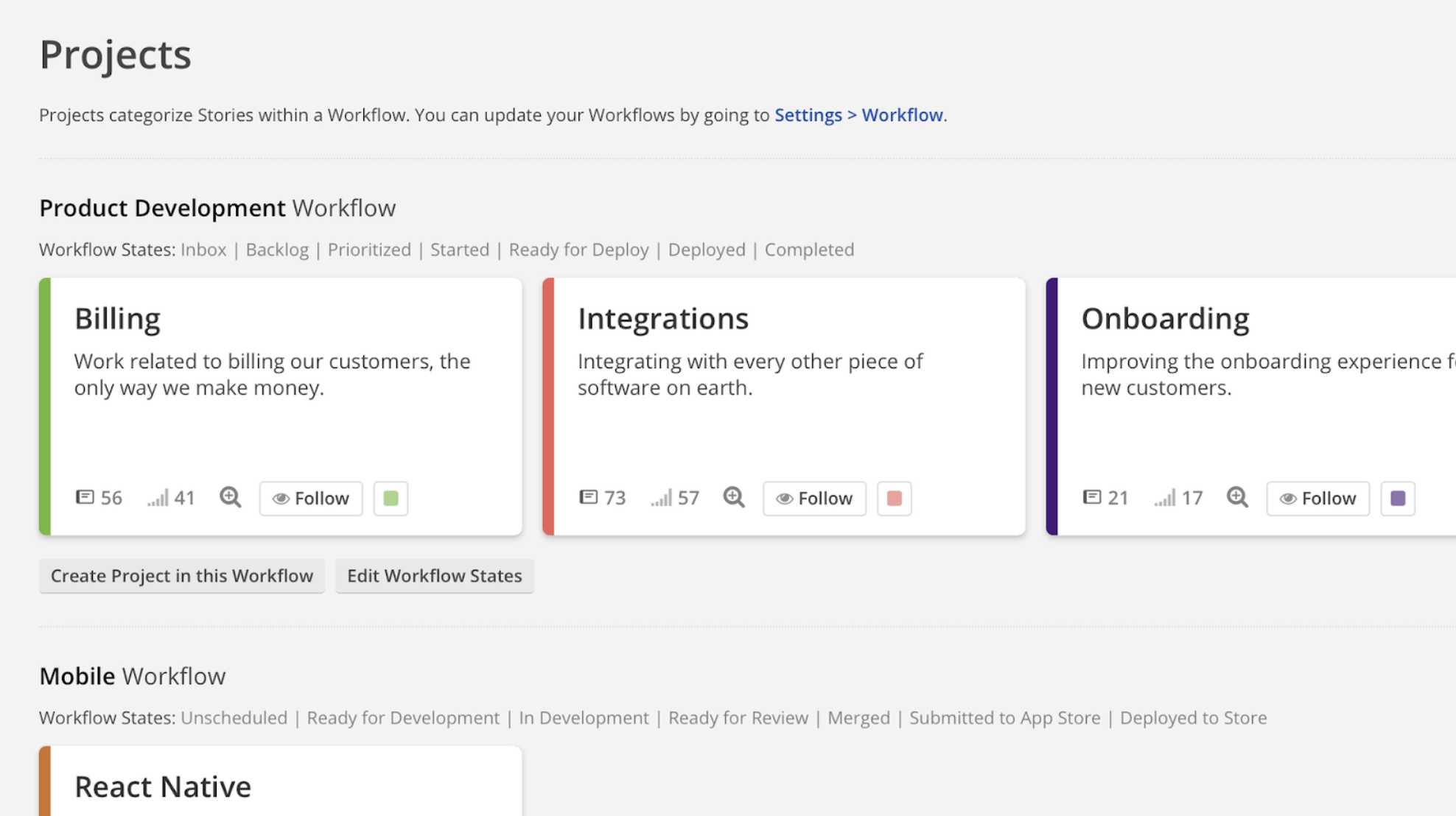Click the Projects page heading
Image resolution: width=1456 pixels, height=816 pixels.
click(115, 54)
